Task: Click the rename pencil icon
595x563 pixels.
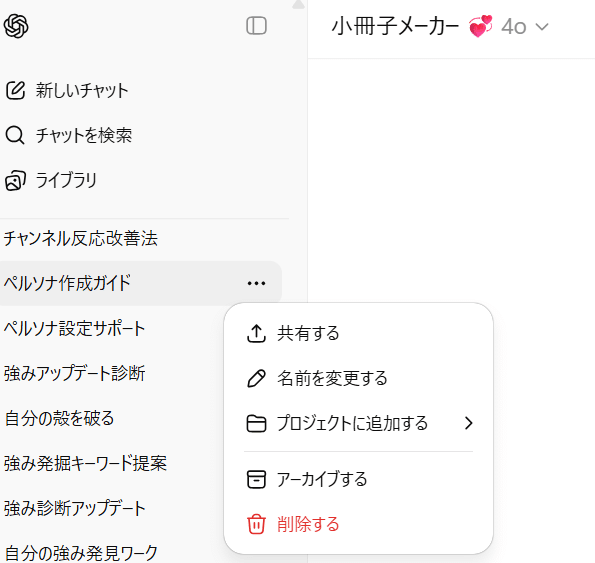Action: [x=257, y=378]
